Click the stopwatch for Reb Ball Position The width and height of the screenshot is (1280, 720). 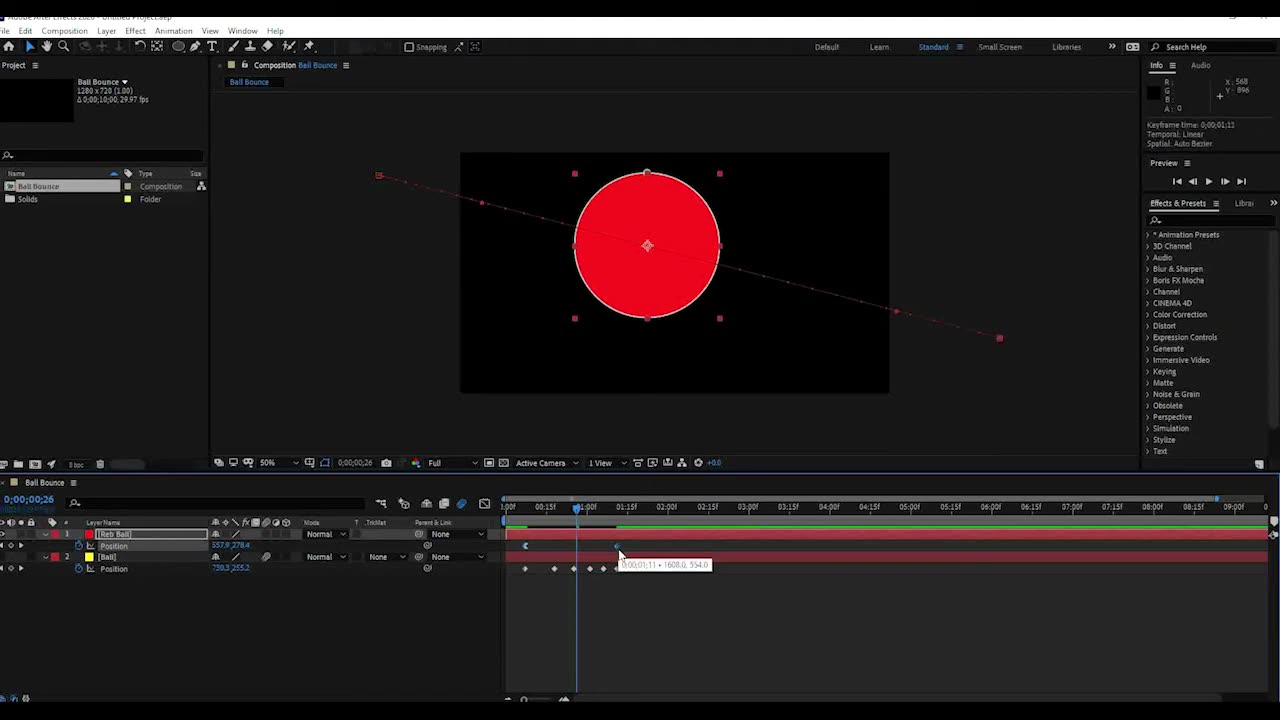pos(79,546)
